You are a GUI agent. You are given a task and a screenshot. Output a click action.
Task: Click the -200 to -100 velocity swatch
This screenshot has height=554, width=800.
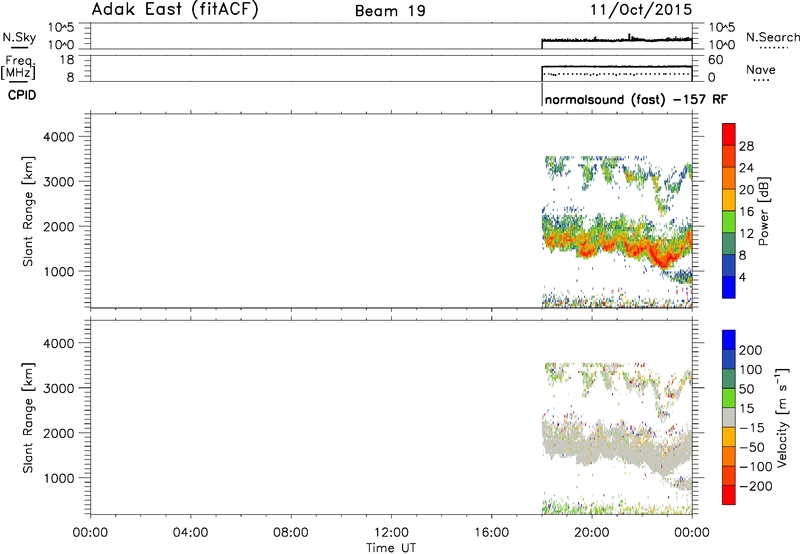pos(729,475)
